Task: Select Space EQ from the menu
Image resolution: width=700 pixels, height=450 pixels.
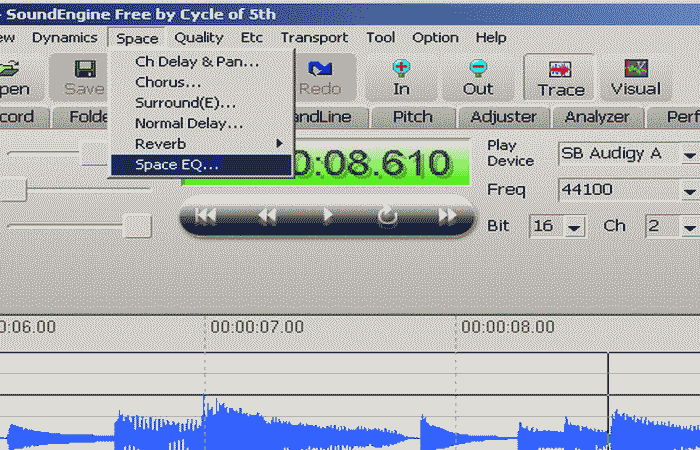Action: 177,165
